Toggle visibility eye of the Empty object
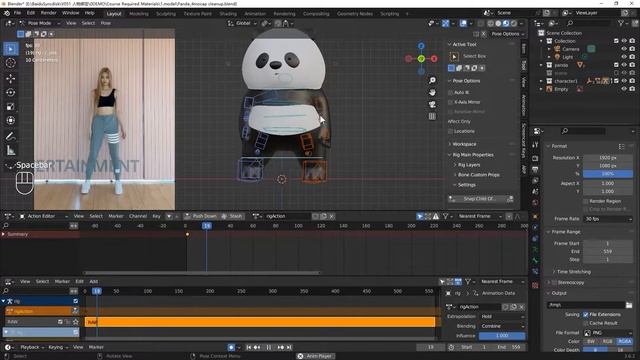Viewport: 640px width, 360px height. (x=624, y=89)
